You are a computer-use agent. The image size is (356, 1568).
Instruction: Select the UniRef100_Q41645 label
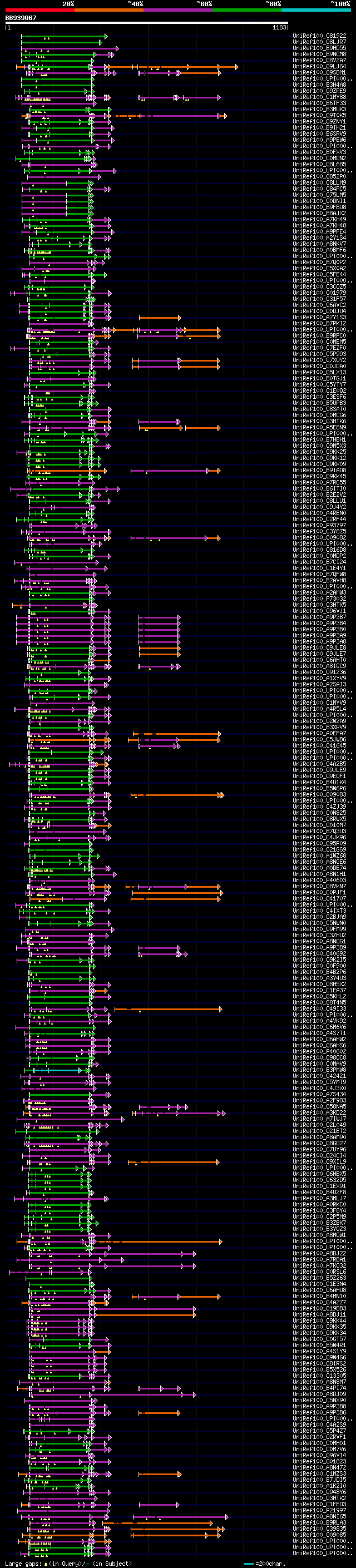tap(319, 746)
